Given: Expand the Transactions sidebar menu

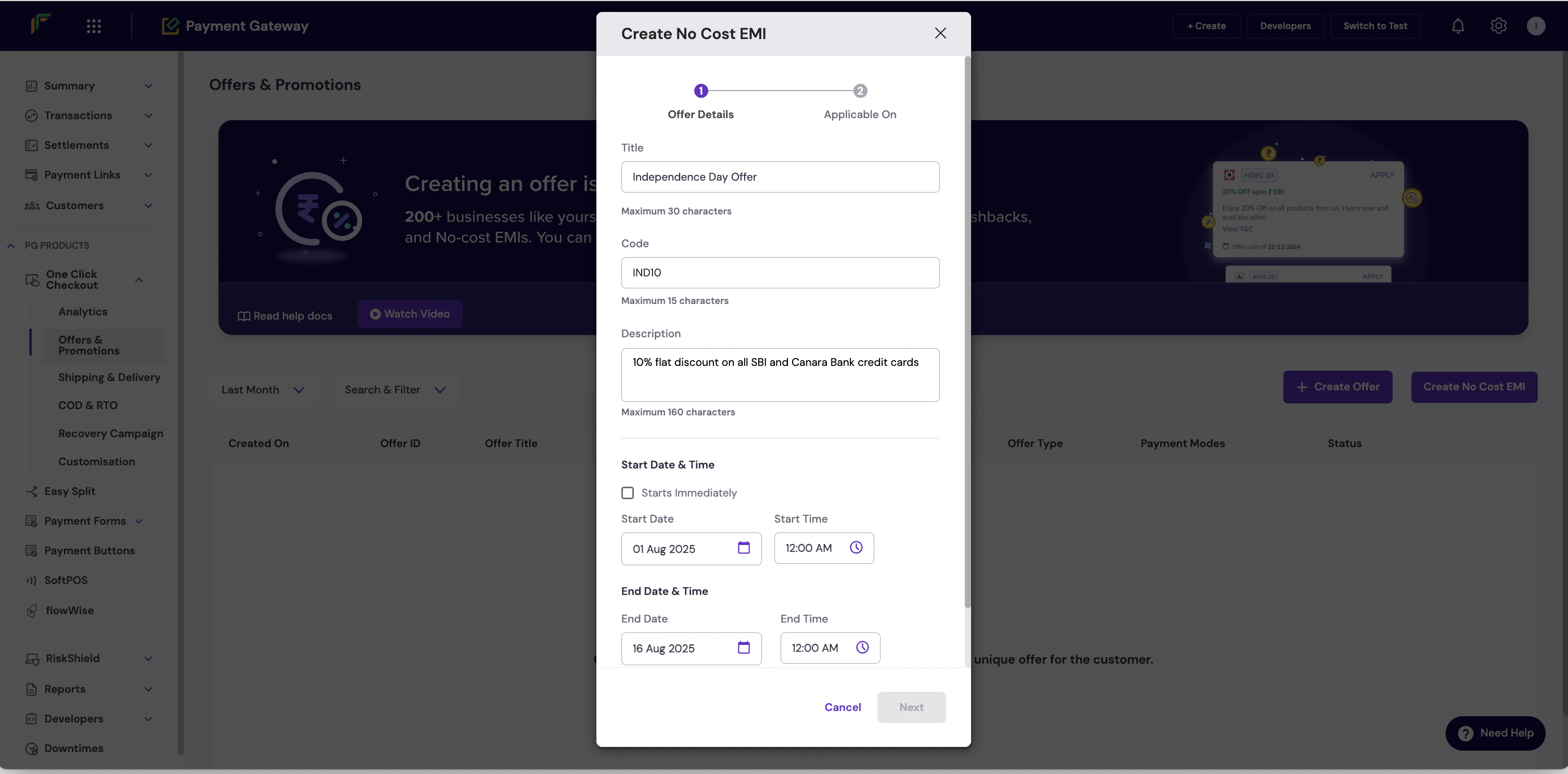Looking at the screenshot, I should coord(148,116).
